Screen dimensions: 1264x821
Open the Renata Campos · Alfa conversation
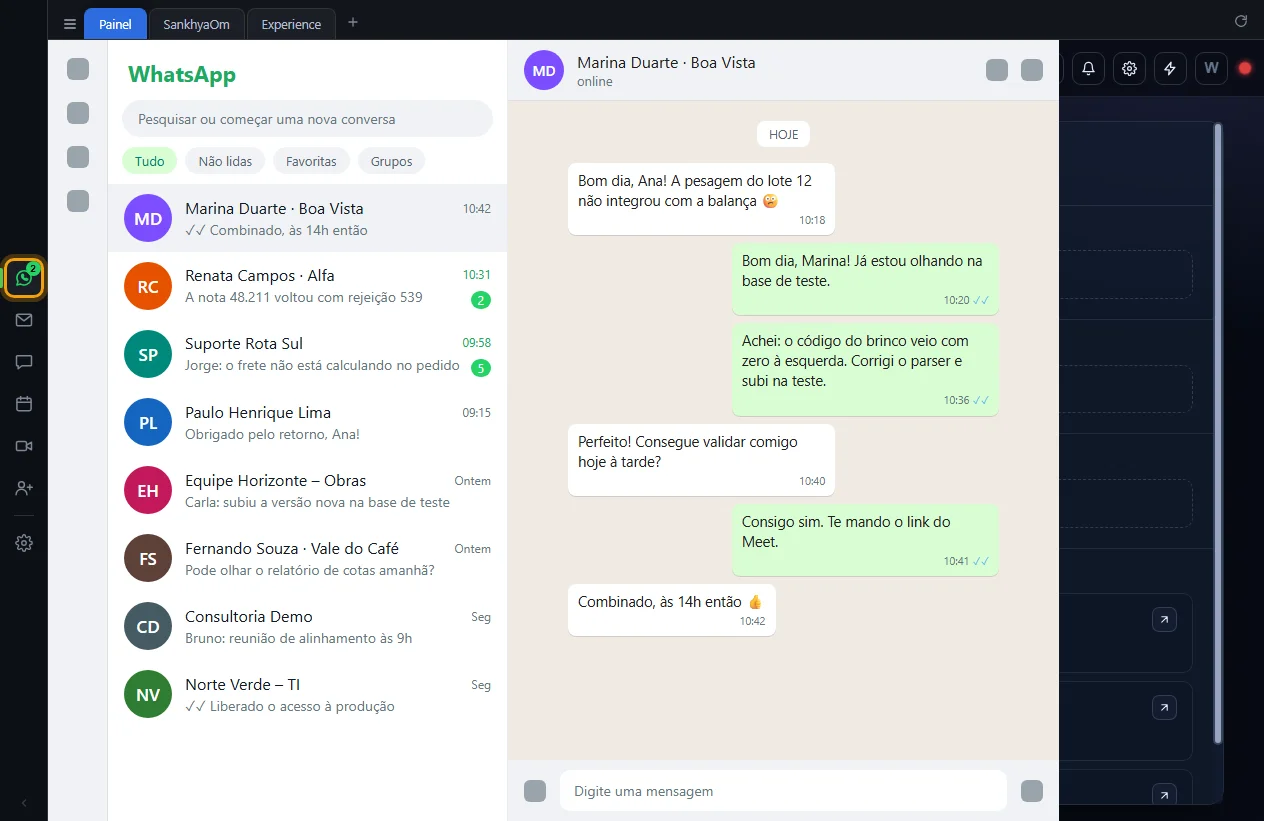pyautogui.click(x=307, y=286)
